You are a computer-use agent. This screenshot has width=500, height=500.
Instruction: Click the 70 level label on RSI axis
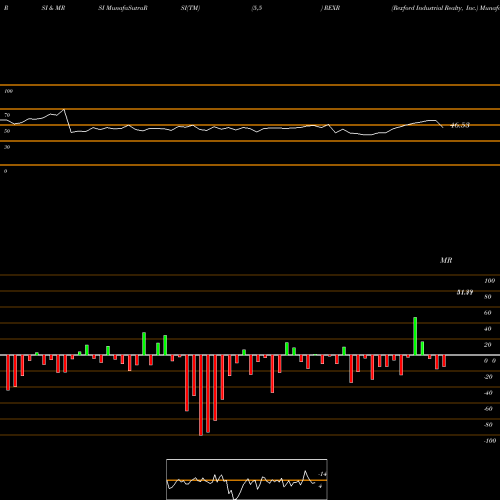pyautogui.click(x=7, y=115)
